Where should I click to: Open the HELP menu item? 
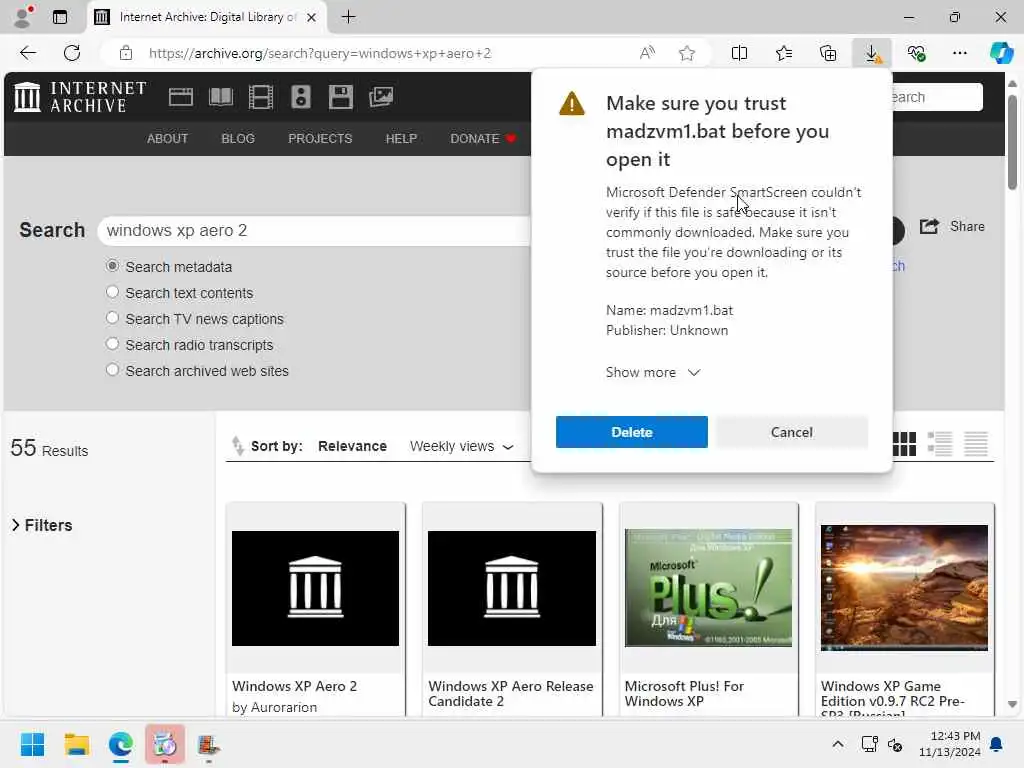(x=401, y=138)
